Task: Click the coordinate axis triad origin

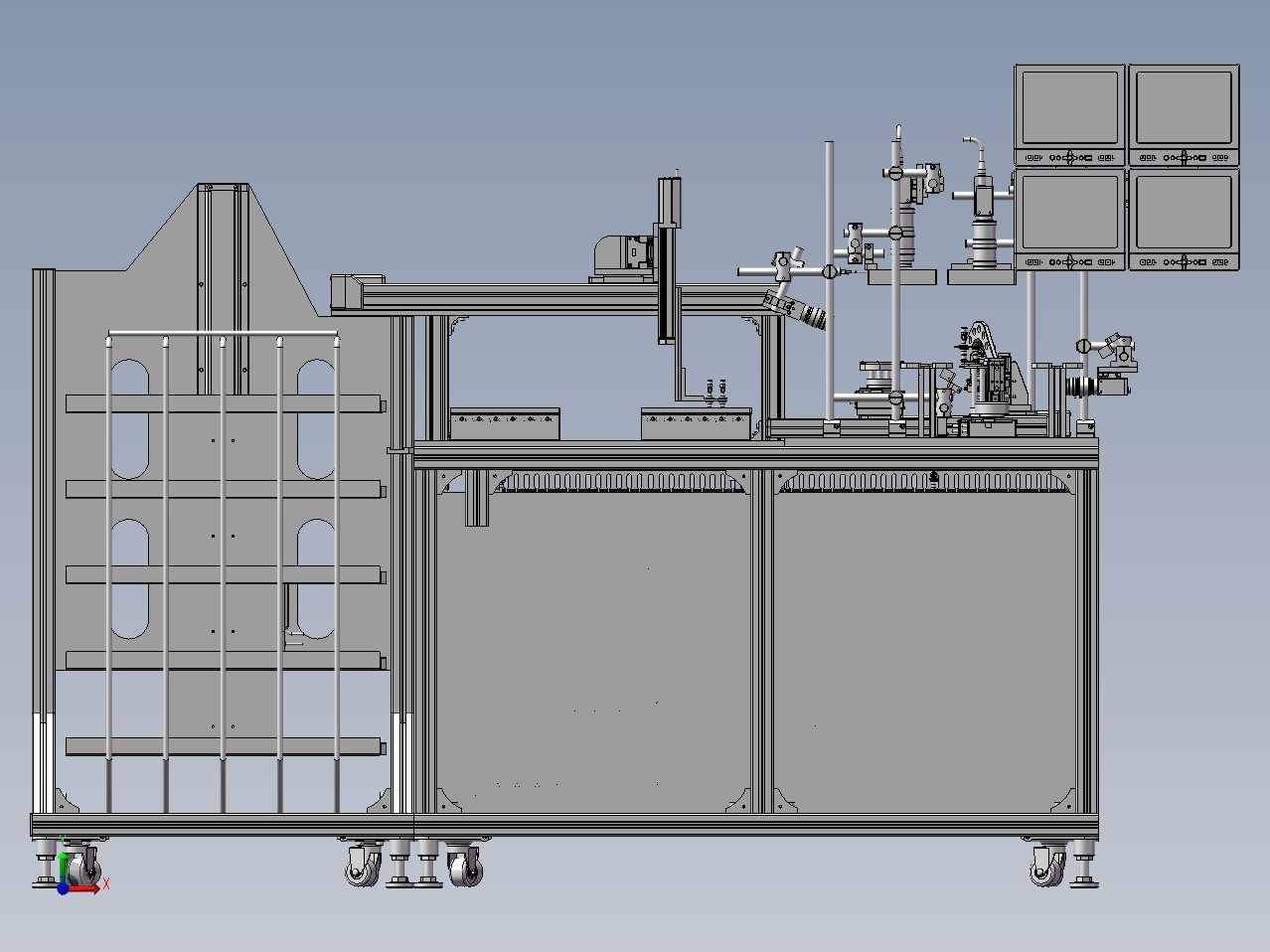Action: (63, 888)
